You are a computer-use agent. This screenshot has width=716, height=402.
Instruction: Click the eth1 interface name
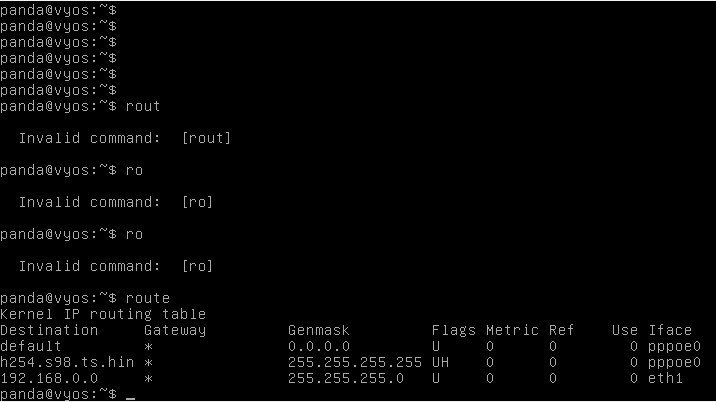click(665, 378)
